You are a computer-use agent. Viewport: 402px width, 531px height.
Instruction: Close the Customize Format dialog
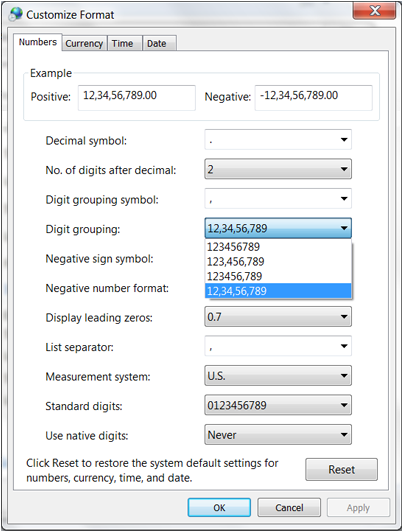pos(374,10)
